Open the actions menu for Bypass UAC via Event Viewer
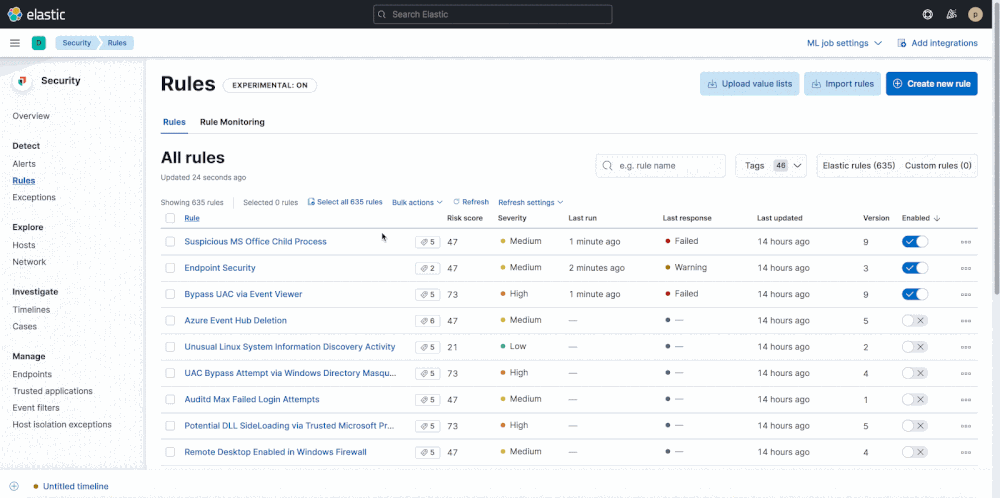 point(966,294)
